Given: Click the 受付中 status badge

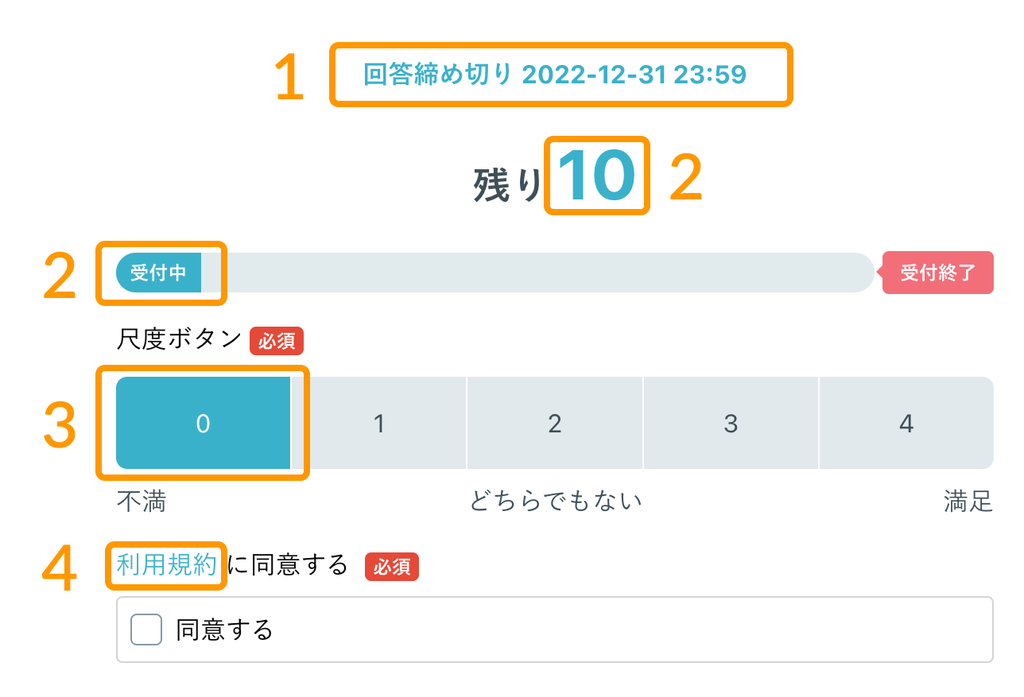Looking at the screenshot, I should [x=159, y=273].
